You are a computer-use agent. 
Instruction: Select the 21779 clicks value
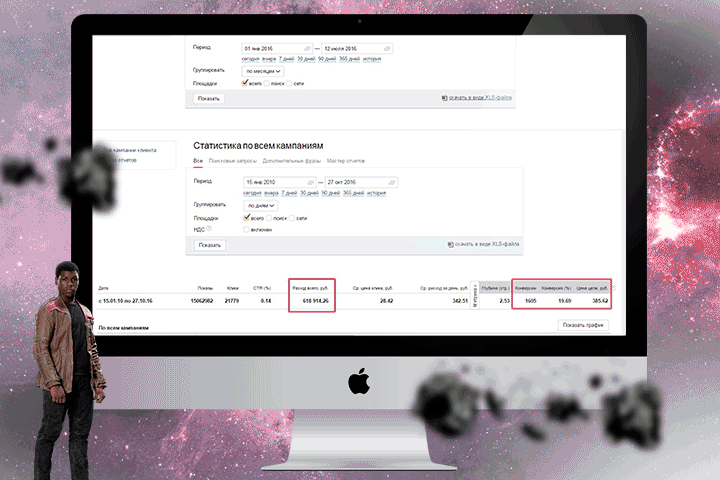pyautogui.click(x=231, y=301)
